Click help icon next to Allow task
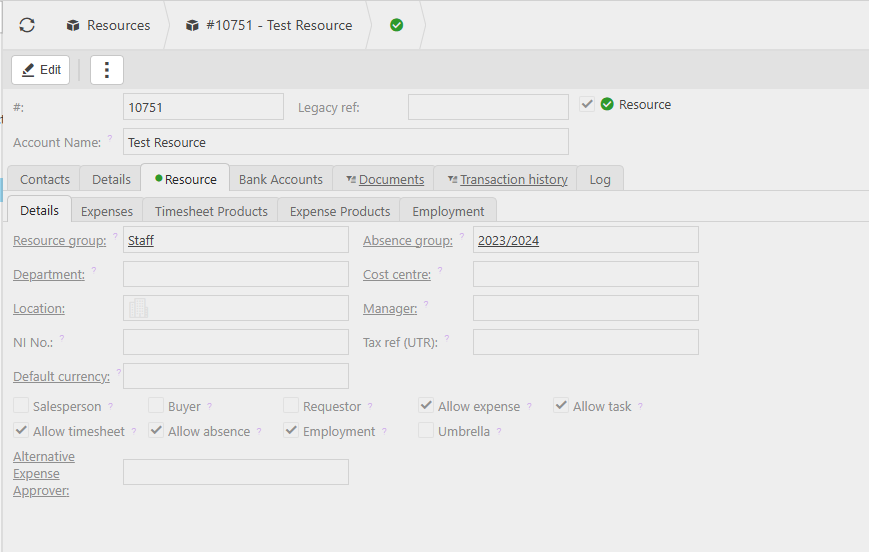The height and width of the screenshot is (552, 869). [640, 406]
